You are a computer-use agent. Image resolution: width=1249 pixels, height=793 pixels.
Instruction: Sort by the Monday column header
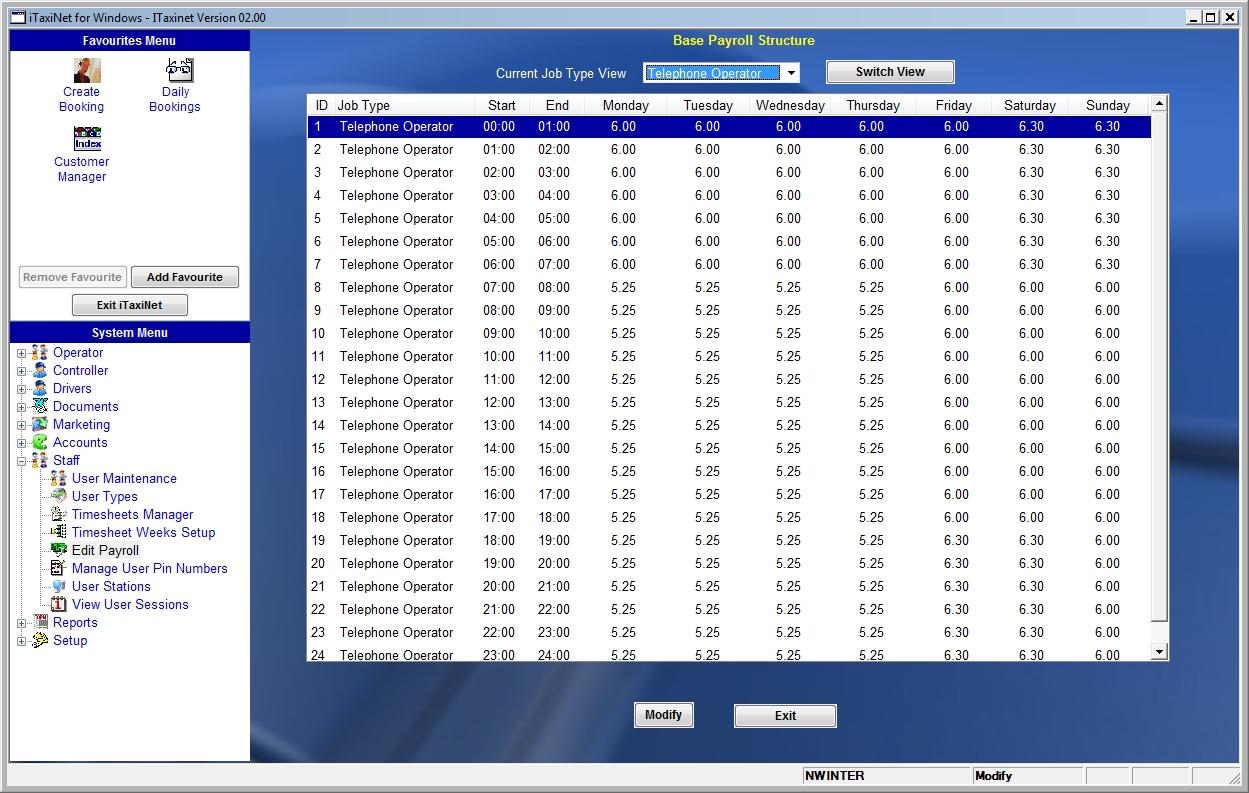[625, 105]
